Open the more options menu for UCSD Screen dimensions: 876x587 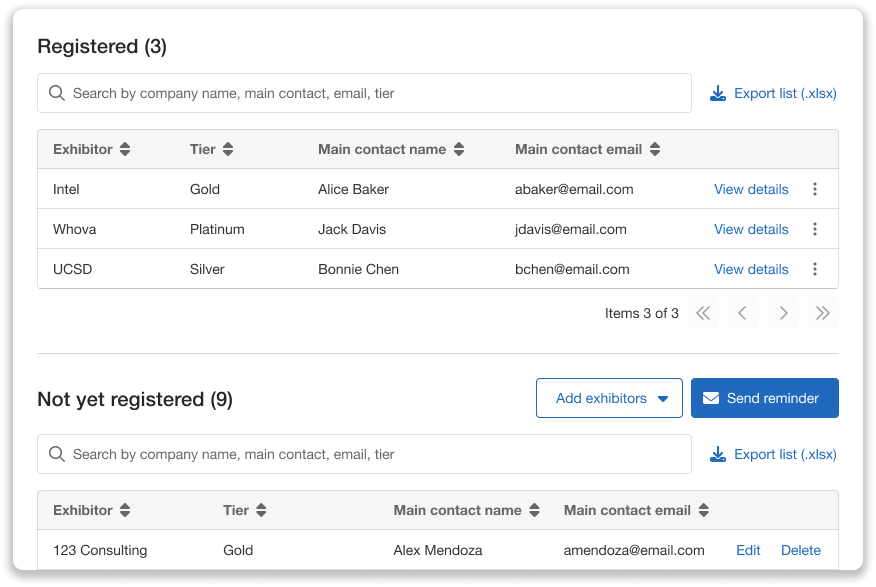(815, 269)
